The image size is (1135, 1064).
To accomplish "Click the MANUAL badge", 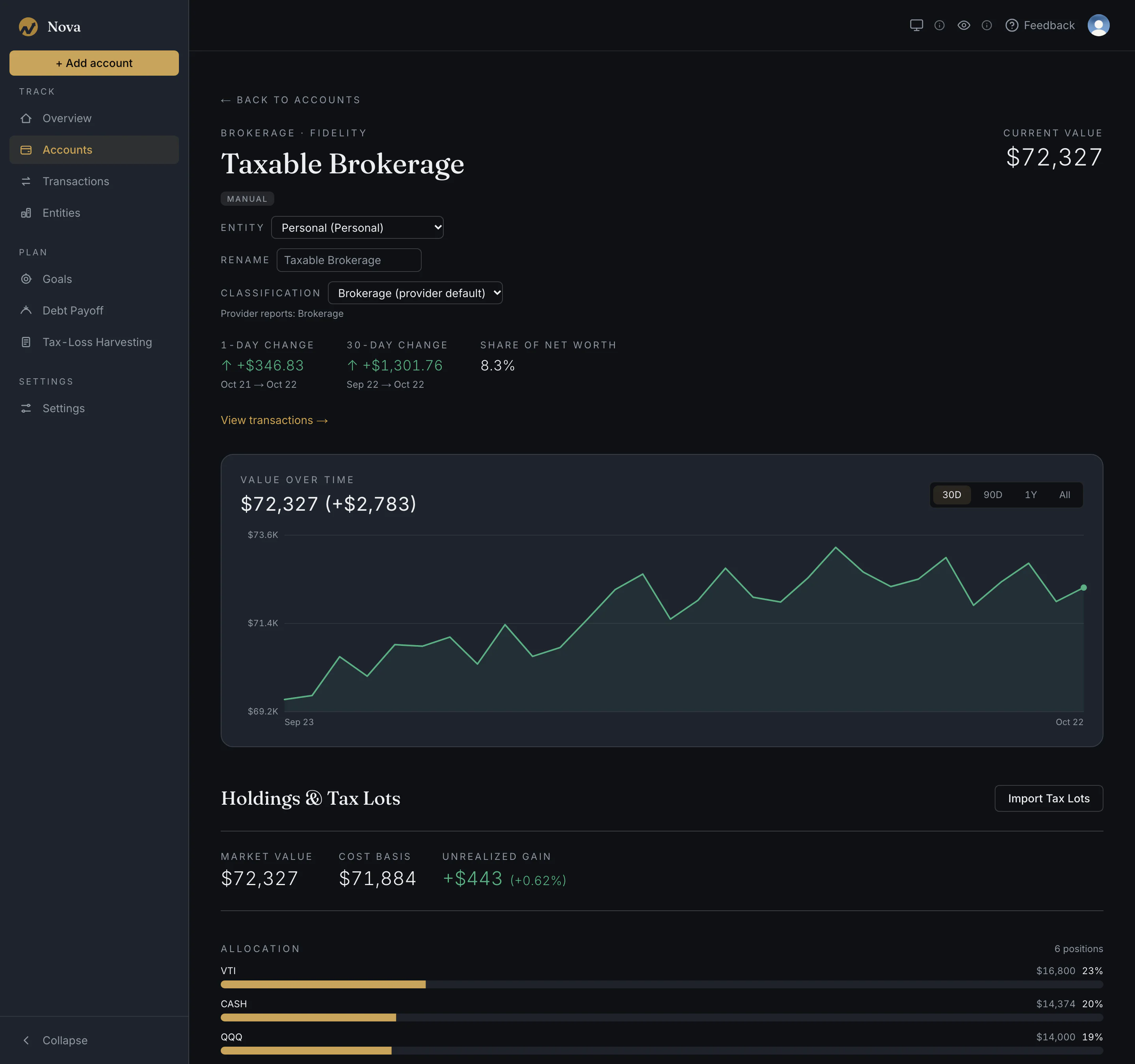I will point(247,199).
